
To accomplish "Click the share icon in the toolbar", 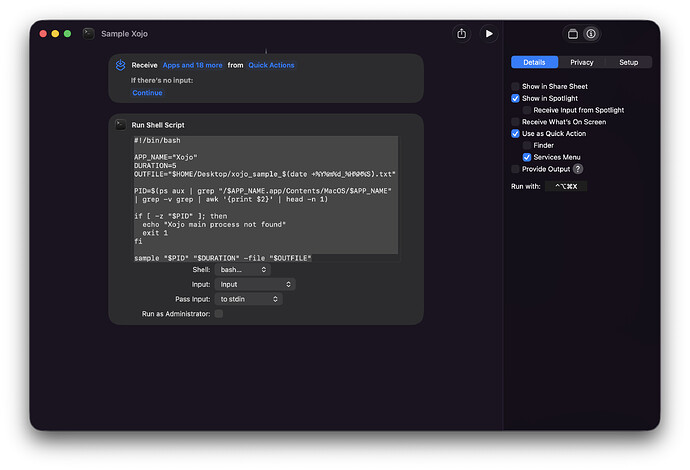I will pos(461,34).
